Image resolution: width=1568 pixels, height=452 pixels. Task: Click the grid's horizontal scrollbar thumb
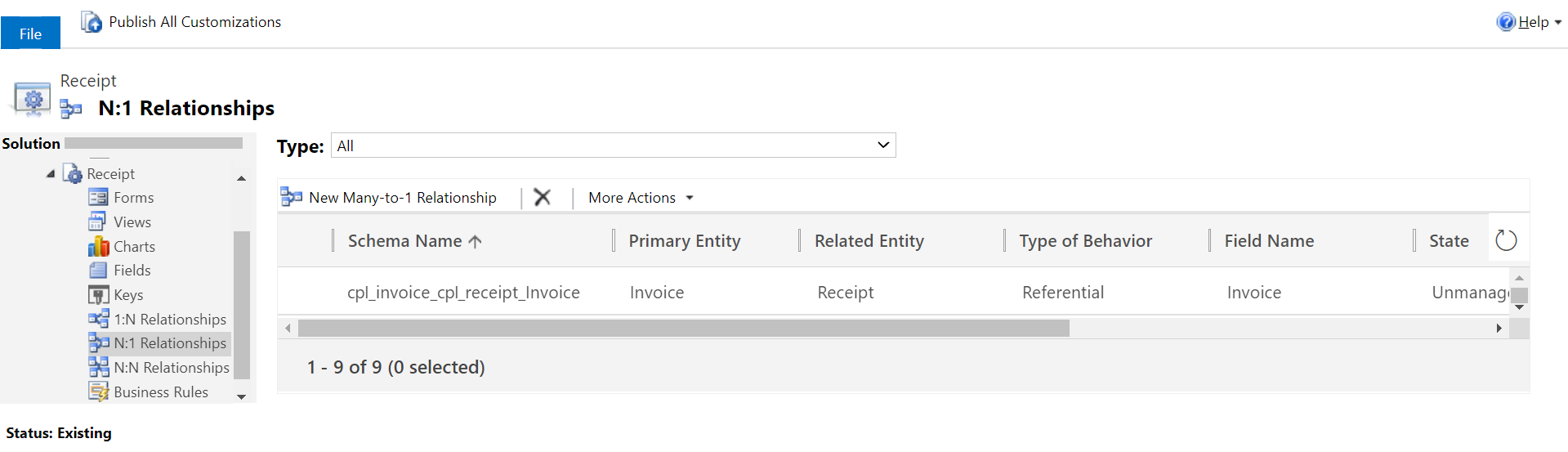tap(683, 329)
